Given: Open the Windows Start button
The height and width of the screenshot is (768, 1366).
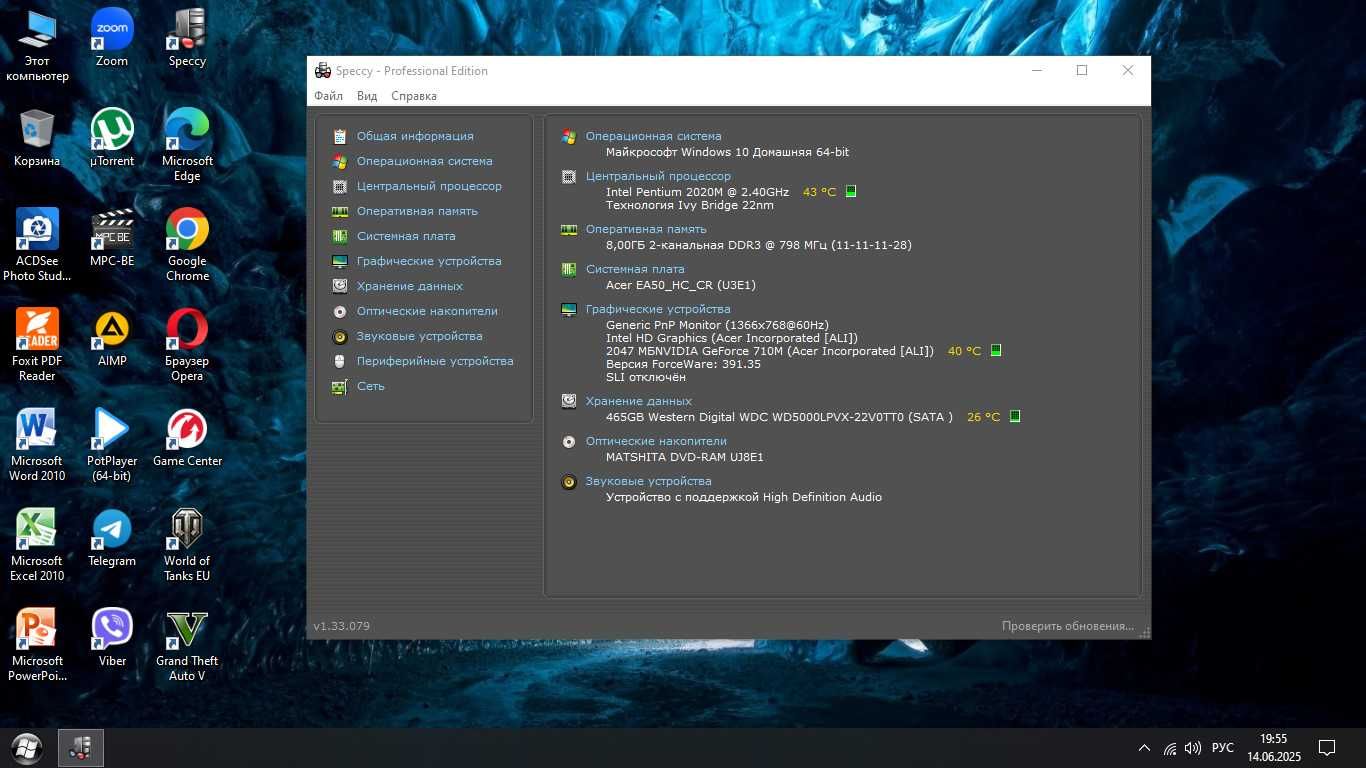Looking at the screenshot, I should coord(27,748).
